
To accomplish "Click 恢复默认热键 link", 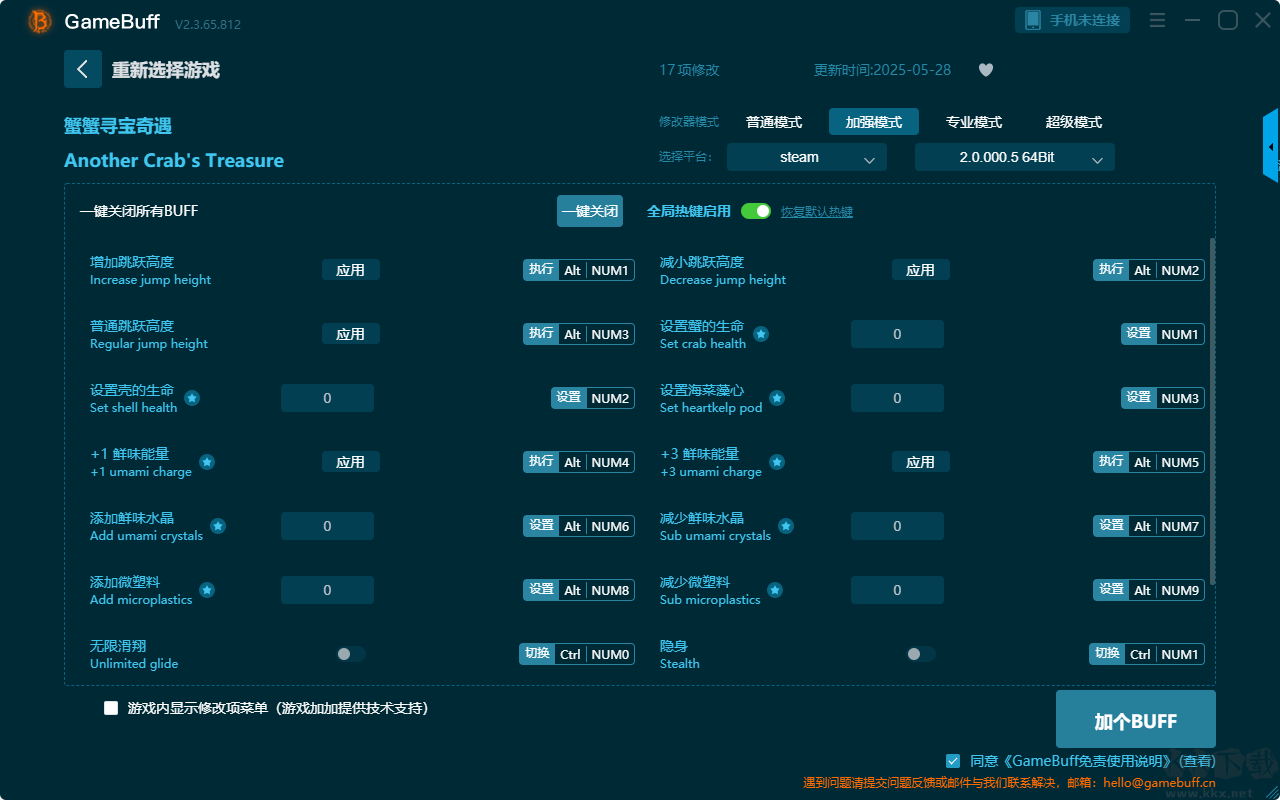I will click(817, 212).
